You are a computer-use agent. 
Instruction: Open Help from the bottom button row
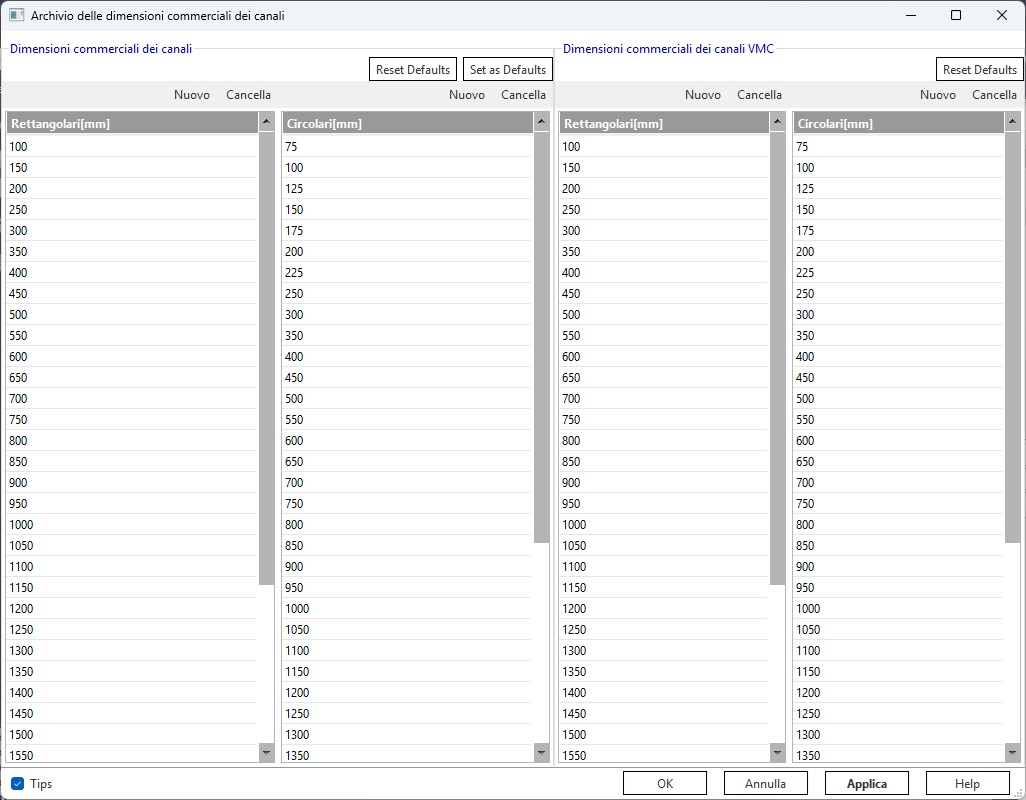[x=967, y=784]
